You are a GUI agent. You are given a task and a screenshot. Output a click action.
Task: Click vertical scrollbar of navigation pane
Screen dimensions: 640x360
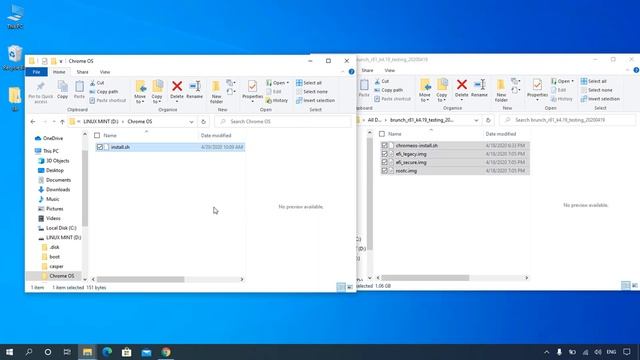[x=85, y=188]
